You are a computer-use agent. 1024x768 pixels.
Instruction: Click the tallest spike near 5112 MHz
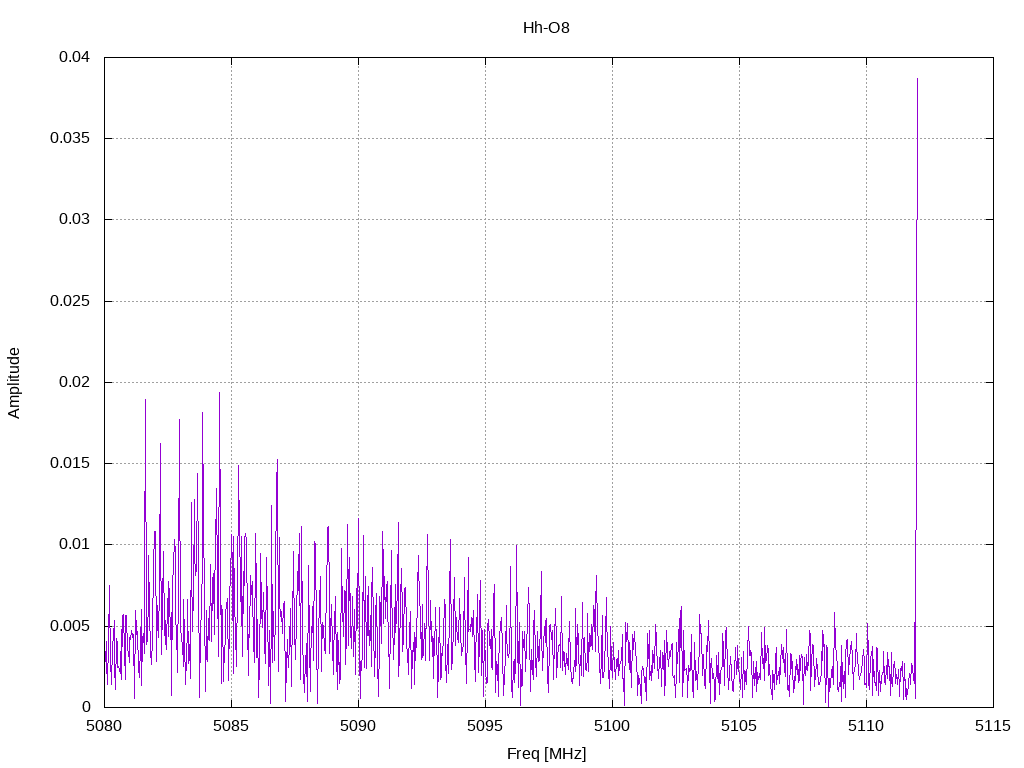(916, 388)
